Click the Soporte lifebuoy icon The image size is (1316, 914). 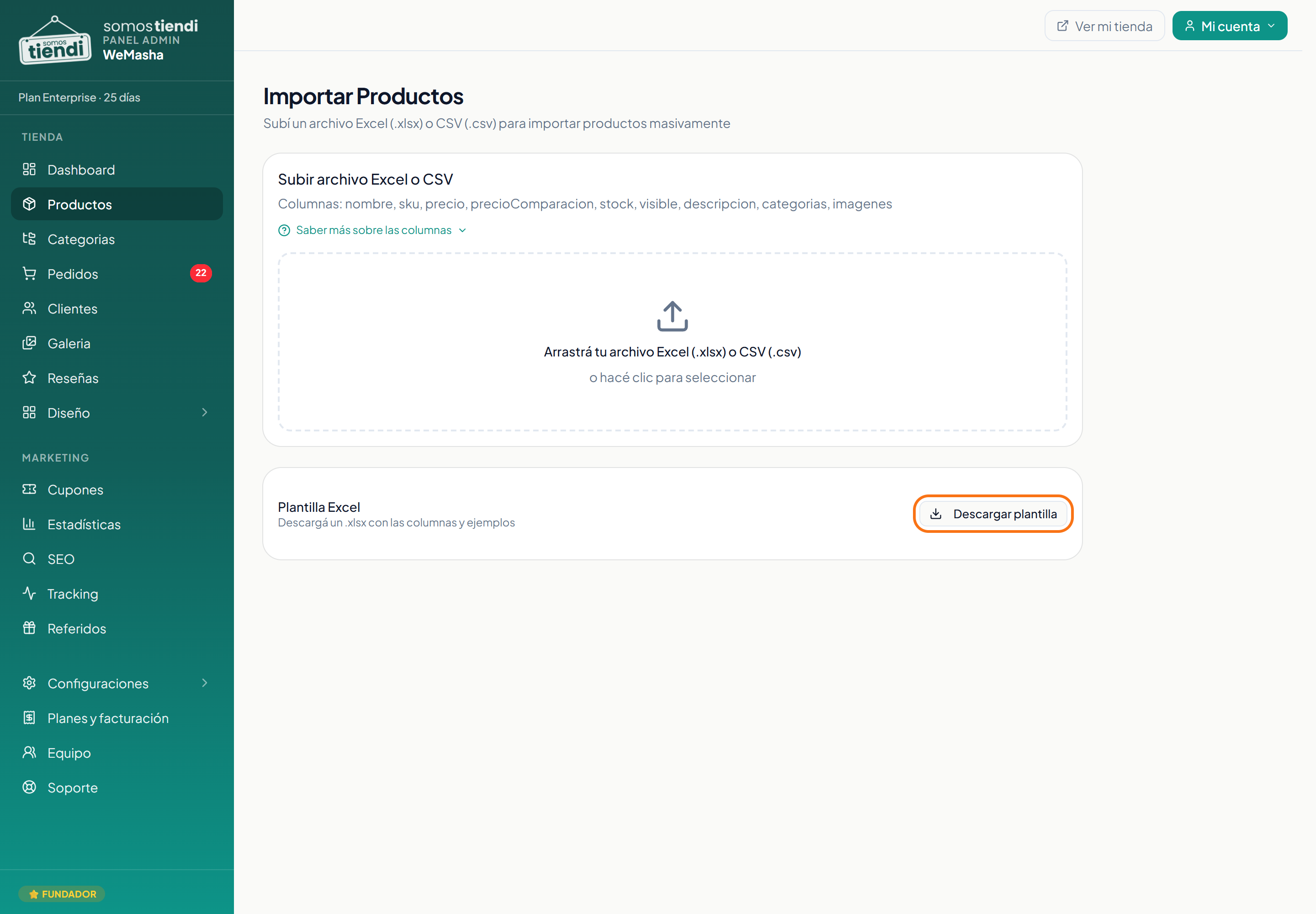[29, 787]
